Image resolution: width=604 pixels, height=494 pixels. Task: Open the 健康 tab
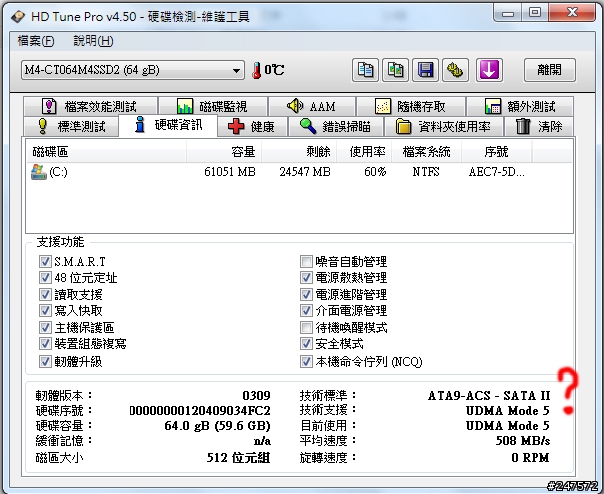[x=252, y=126]
